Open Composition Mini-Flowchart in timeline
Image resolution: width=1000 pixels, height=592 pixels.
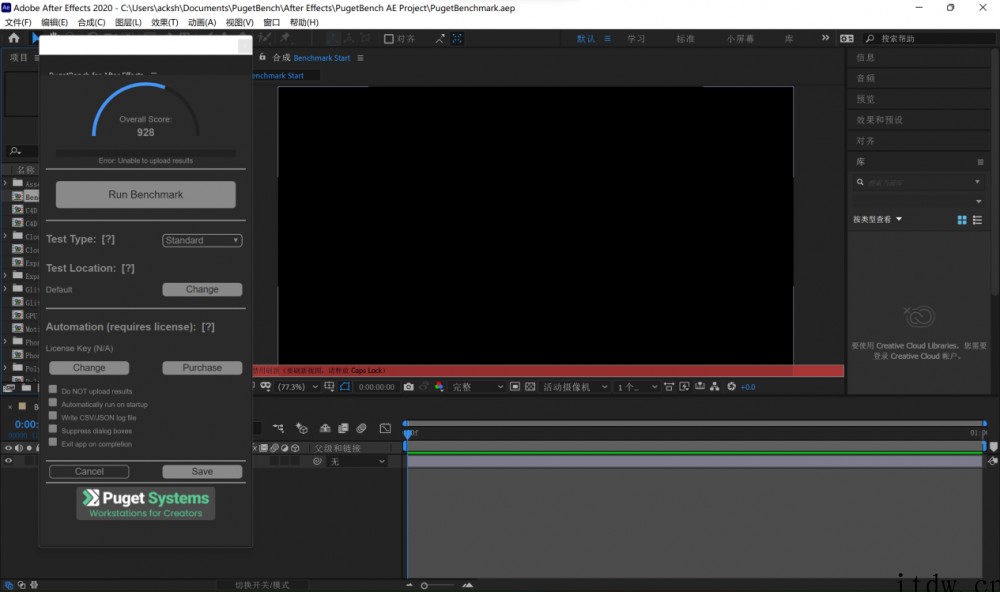pyautogui.click(x=278, y=428)
